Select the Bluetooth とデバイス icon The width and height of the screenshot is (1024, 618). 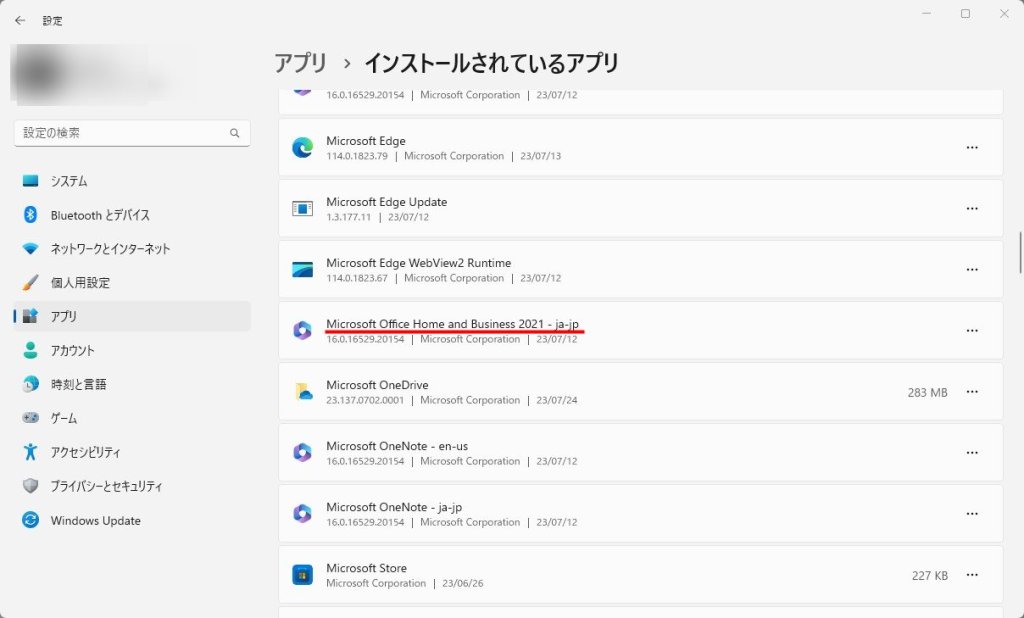coord(30,215)
